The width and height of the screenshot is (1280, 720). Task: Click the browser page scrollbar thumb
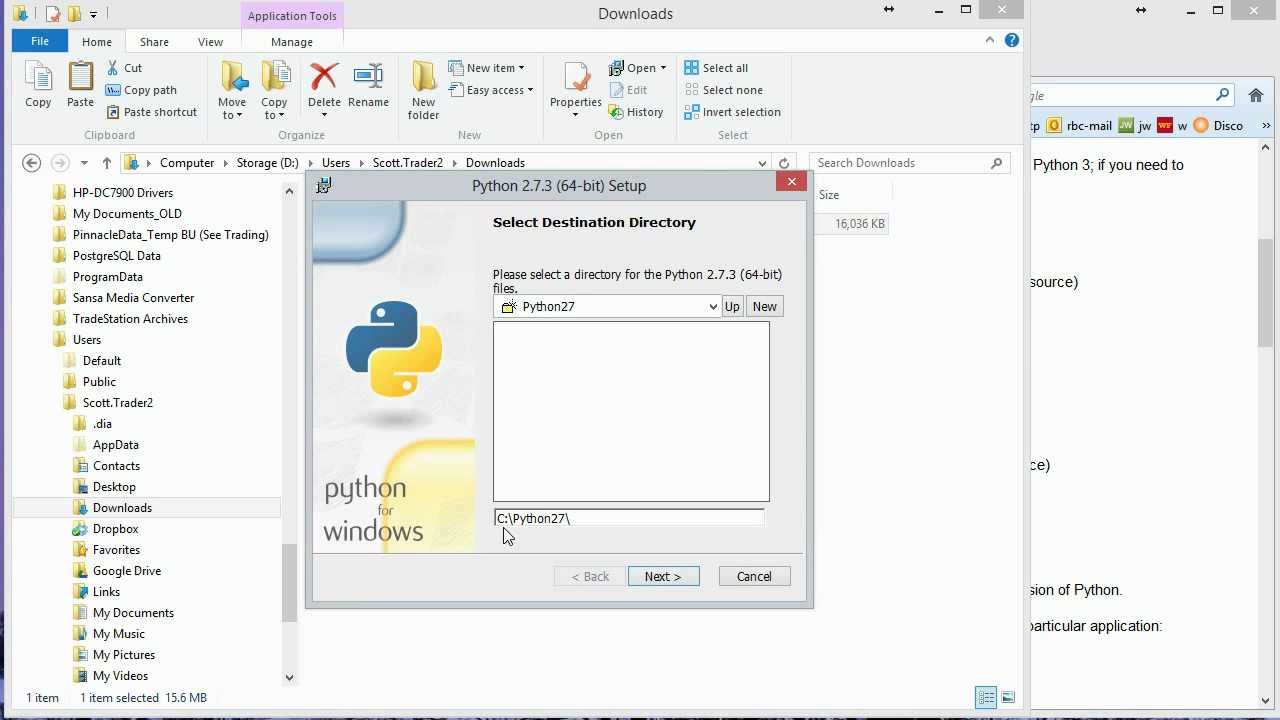[1266, 293]
